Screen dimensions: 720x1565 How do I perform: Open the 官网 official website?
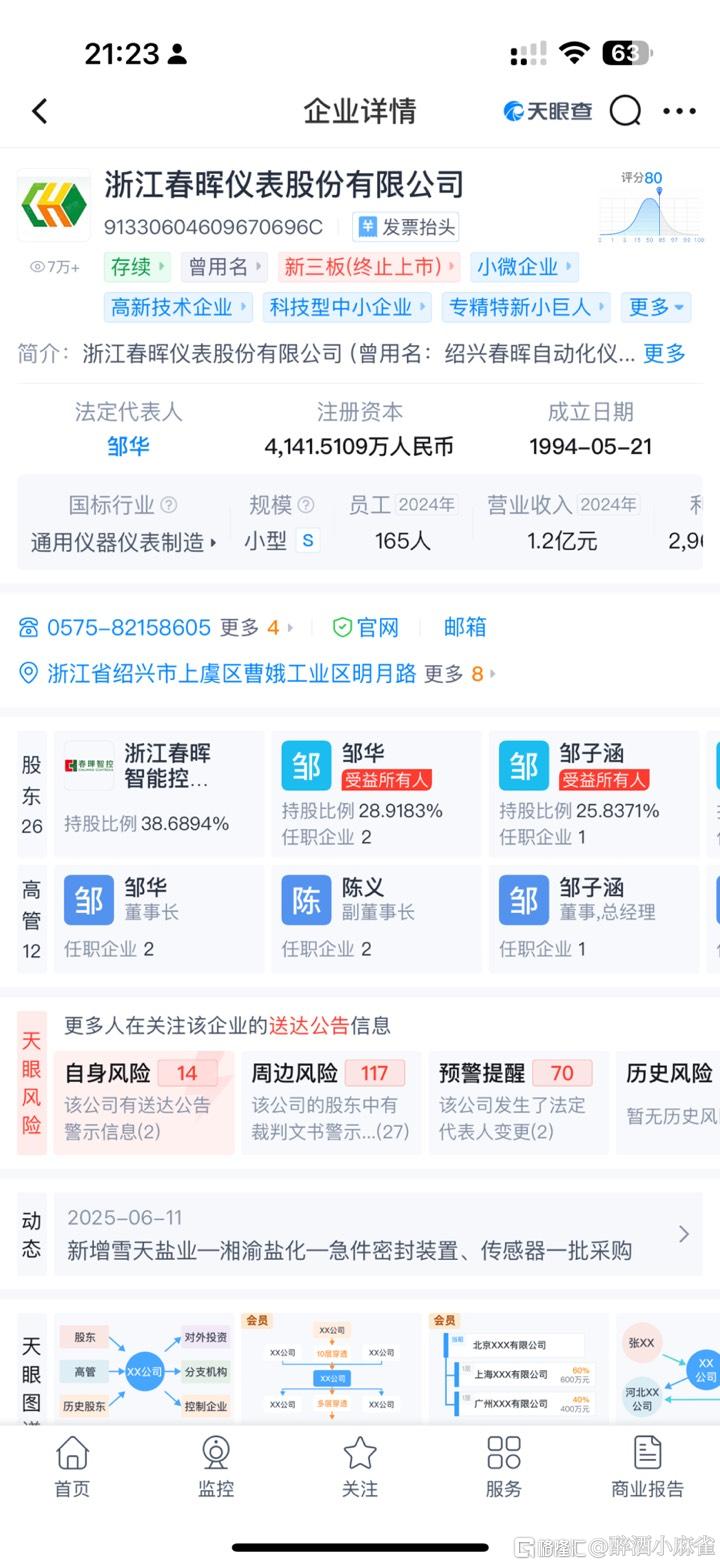(366, 627)
